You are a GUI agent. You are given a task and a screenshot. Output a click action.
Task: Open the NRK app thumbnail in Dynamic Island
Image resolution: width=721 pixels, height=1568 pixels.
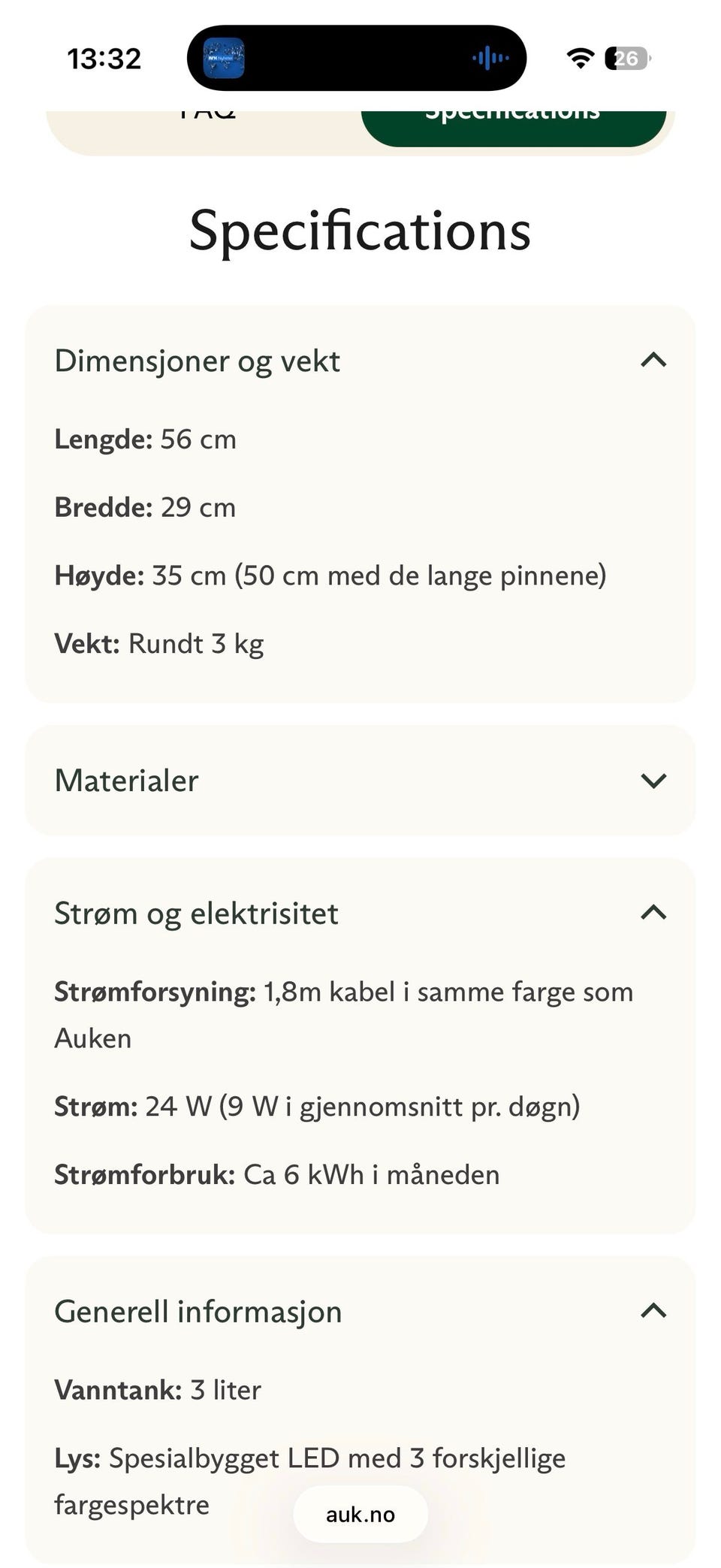(224, 58)
